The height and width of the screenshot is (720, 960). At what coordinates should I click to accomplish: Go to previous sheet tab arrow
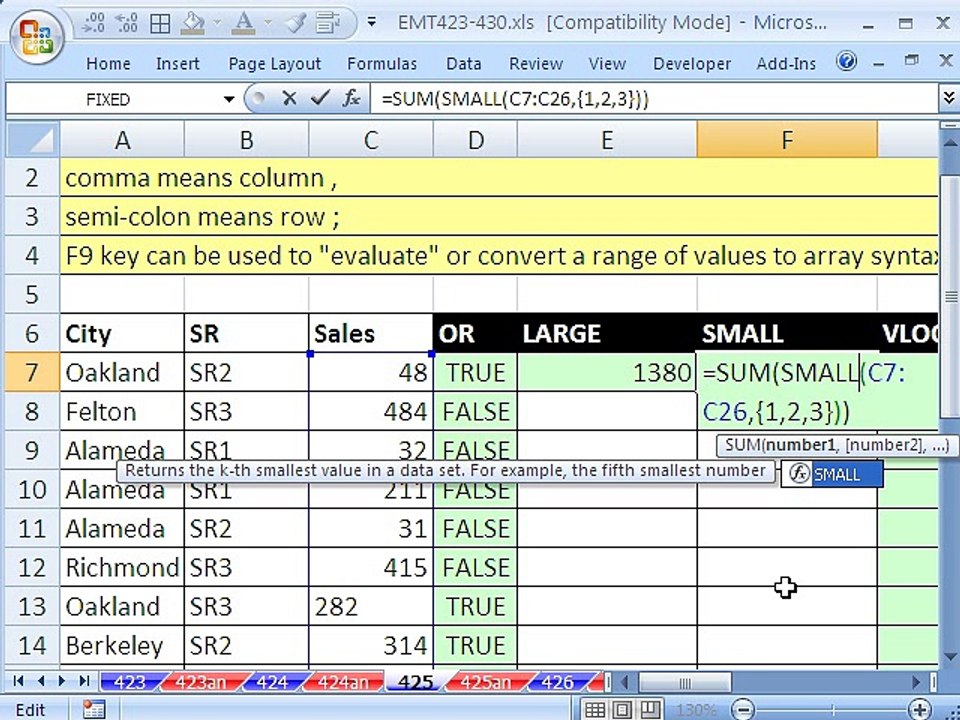click(41, 681)
